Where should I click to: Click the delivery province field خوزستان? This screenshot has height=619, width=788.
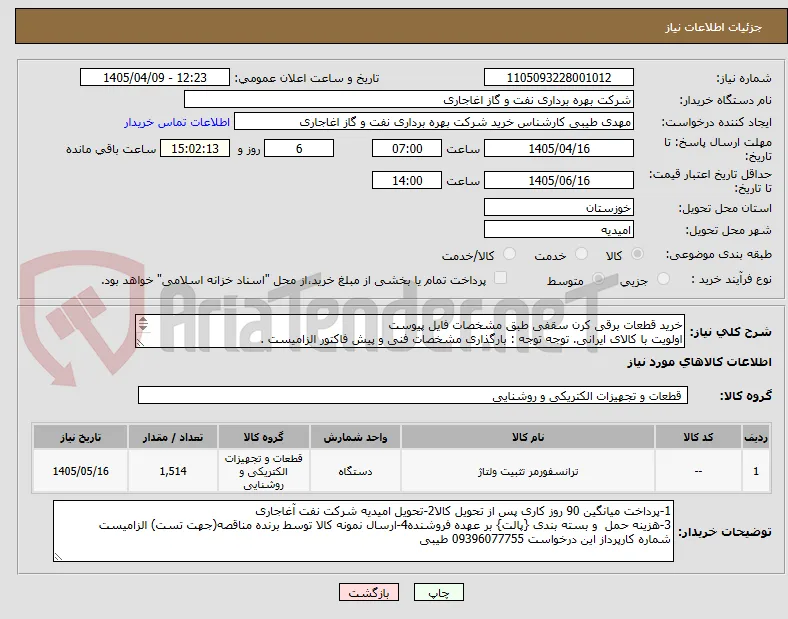tap(559, 208)
